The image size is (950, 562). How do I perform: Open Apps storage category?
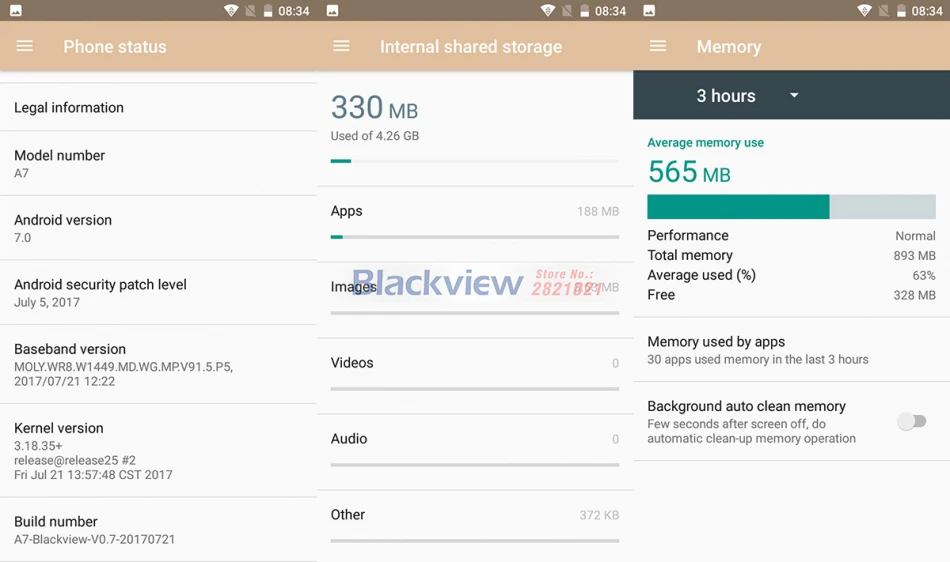[x=475, y=224]
